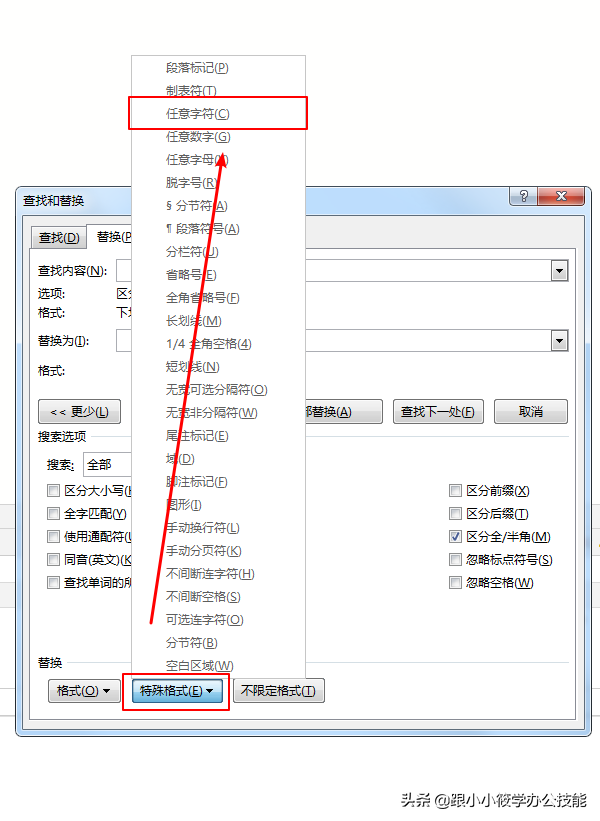Open the 格式(O) dropdown button
This screenshot has width=600, height=821.
[x=84, y=691]
